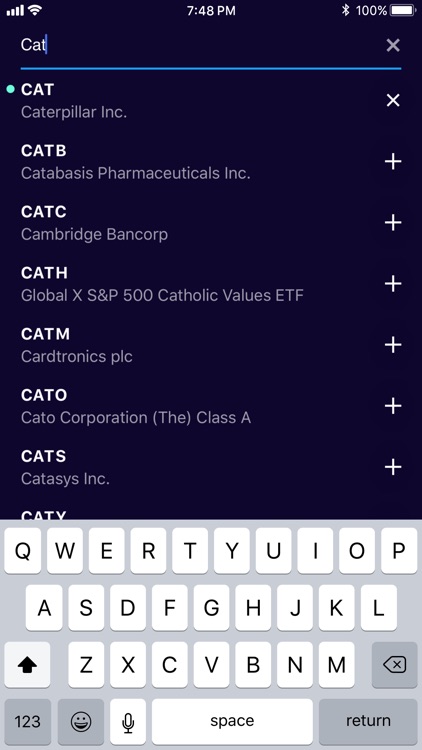Tap the keyboard microphone dictation key

point(128,721)
